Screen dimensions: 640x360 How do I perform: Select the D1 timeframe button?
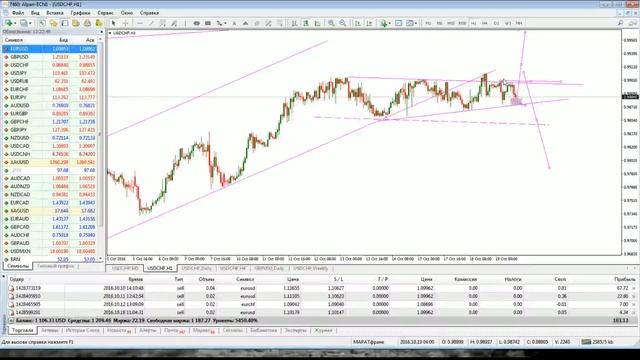[496, 23]
